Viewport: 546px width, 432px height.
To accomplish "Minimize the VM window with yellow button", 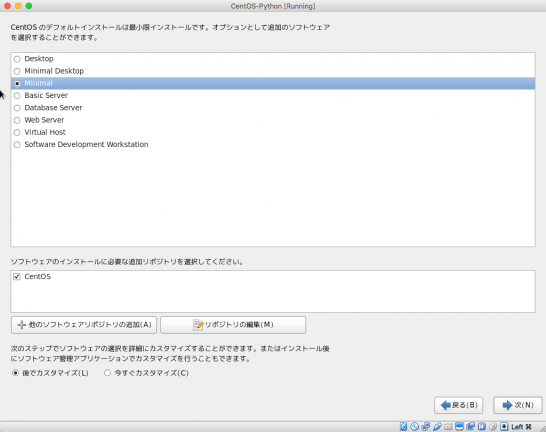I will point(18,6).
